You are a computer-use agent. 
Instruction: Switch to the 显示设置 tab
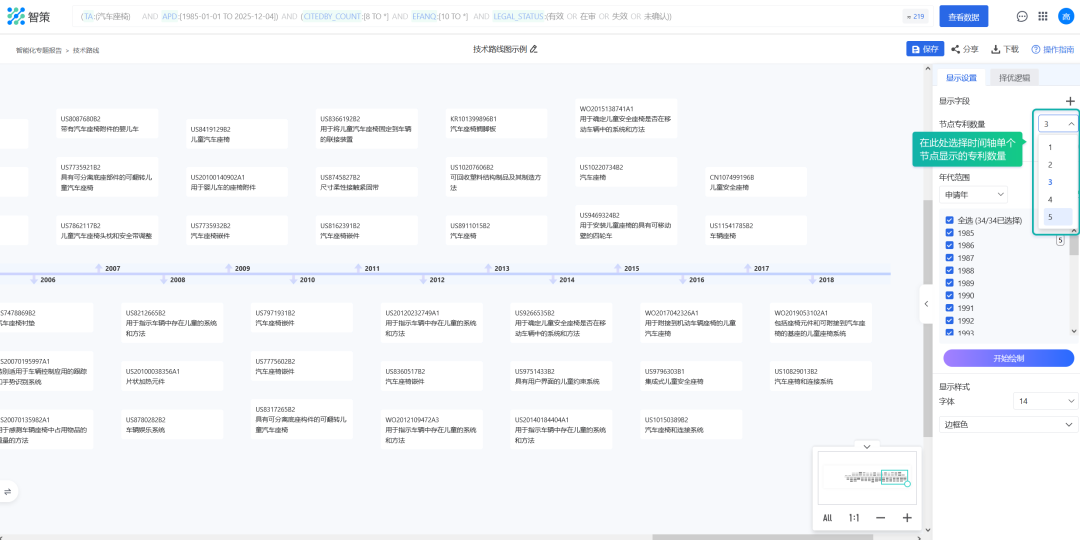pyautogui.click(x=961, y=78)
